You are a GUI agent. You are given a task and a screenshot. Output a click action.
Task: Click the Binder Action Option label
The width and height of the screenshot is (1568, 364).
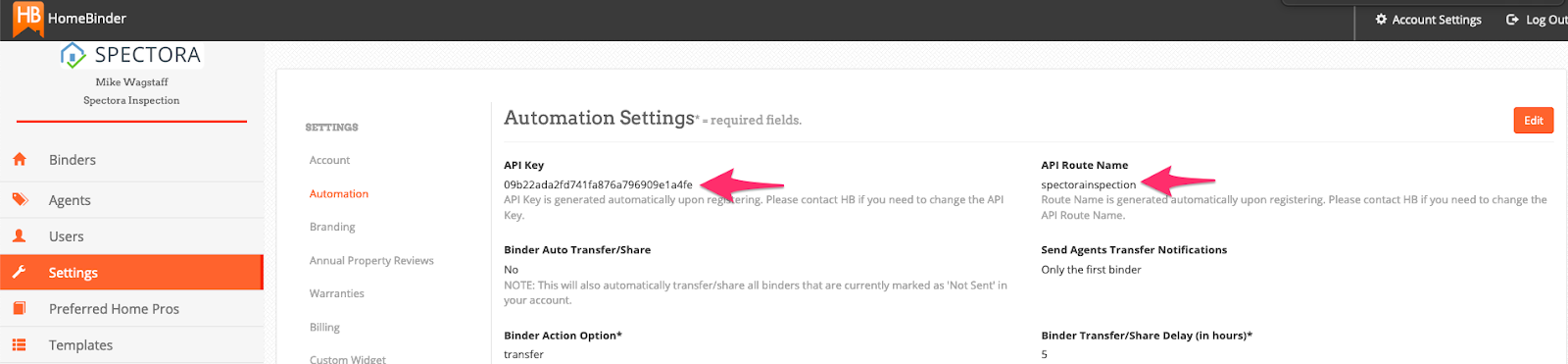563,336
